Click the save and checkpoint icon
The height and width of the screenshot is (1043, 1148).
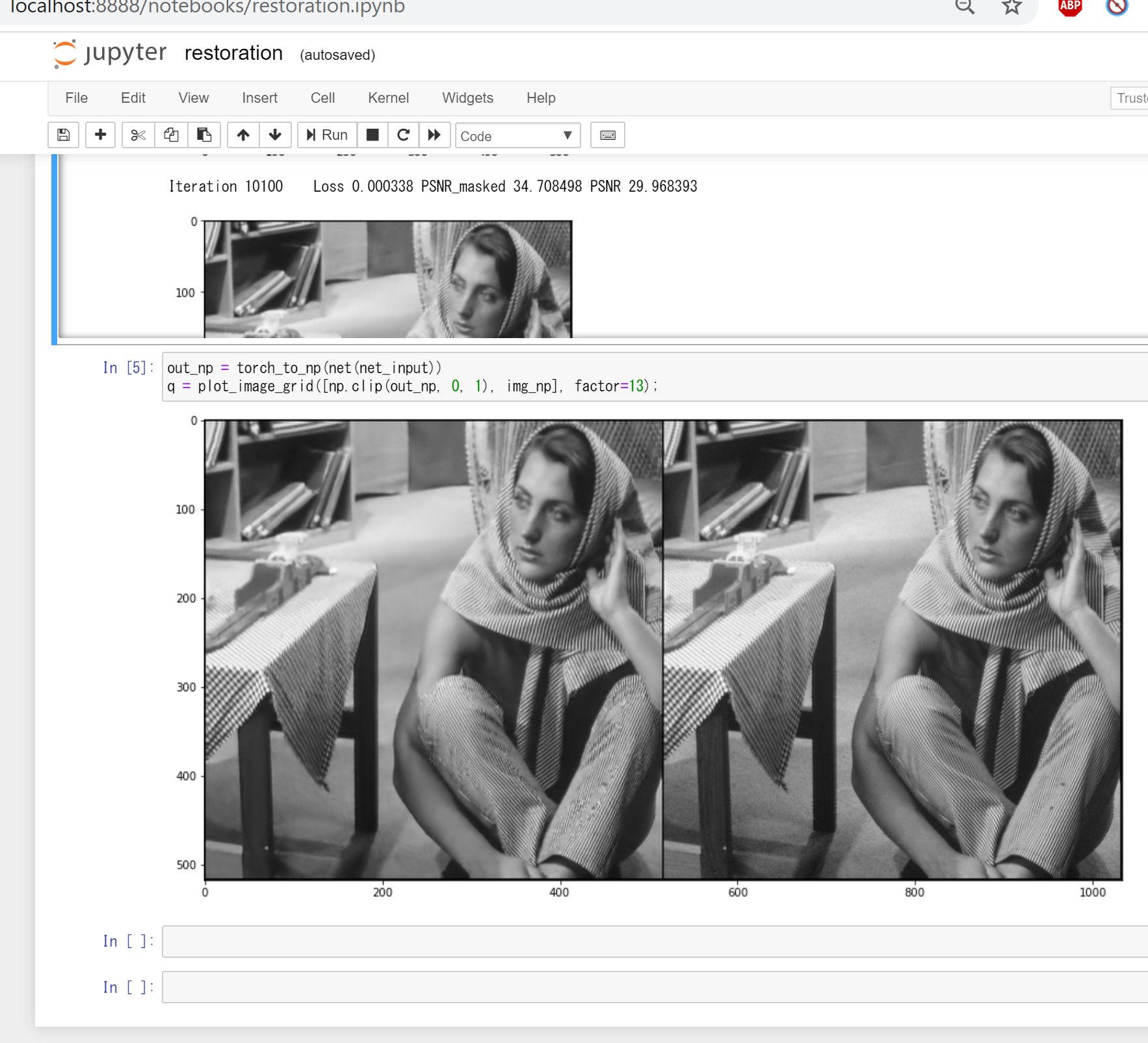[x=64, y=135]
